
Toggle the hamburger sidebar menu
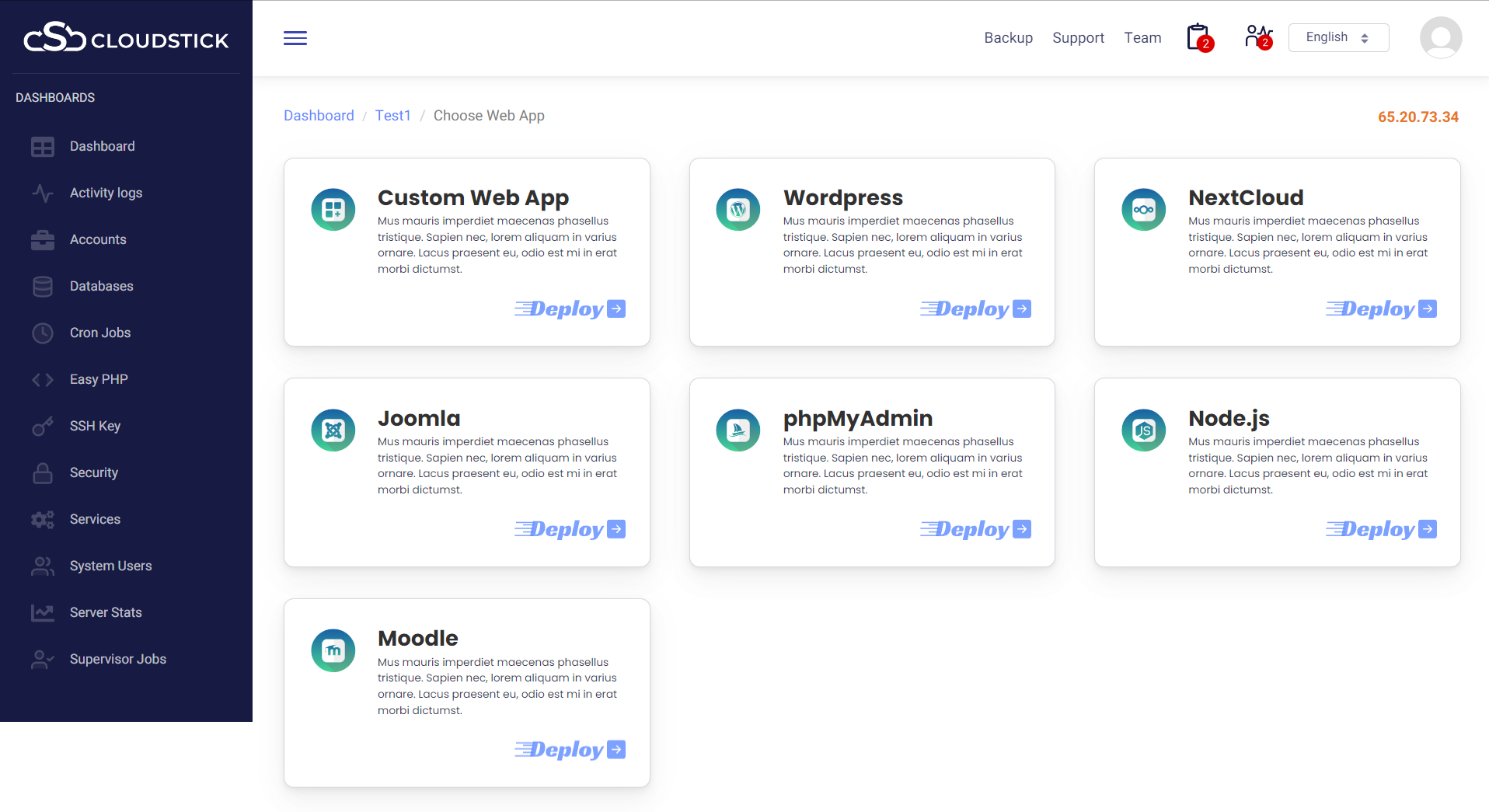[295, 38]
